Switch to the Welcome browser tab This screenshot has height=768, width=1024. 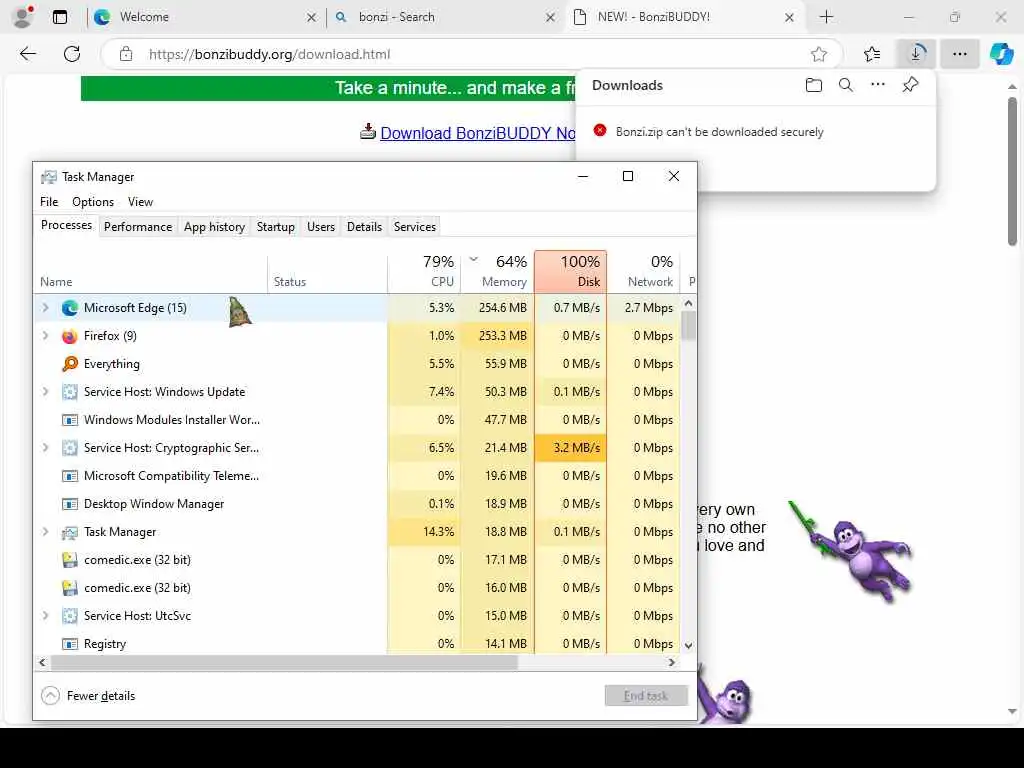[x=204, y=17]
